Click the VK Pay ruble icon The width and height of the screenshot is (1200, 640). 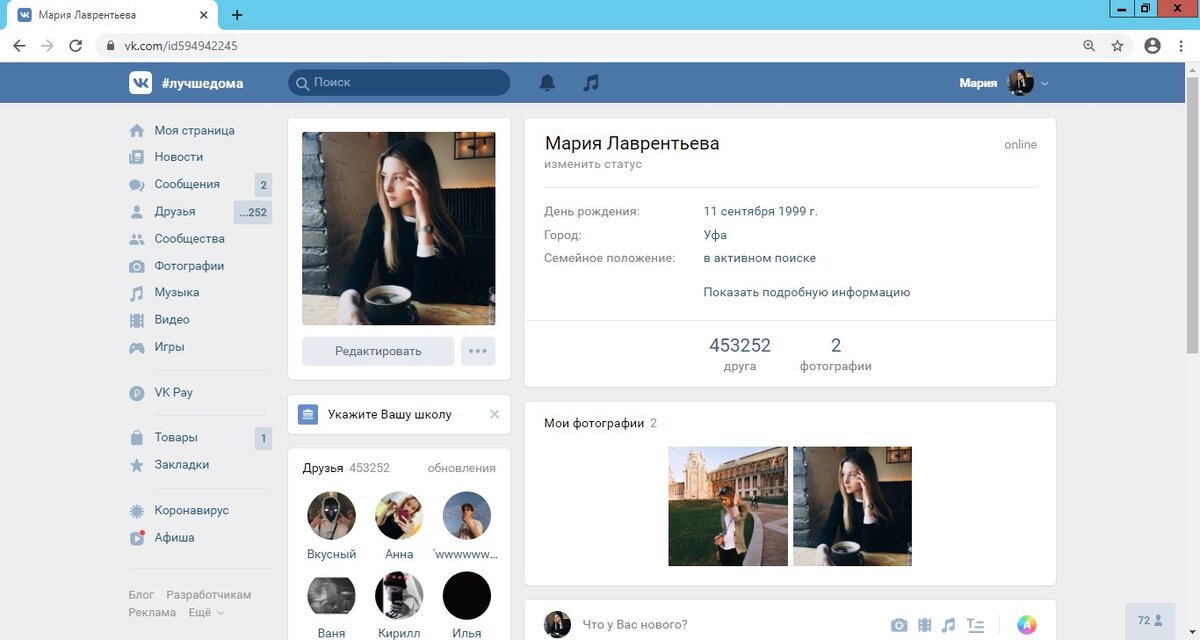point(137,393)
